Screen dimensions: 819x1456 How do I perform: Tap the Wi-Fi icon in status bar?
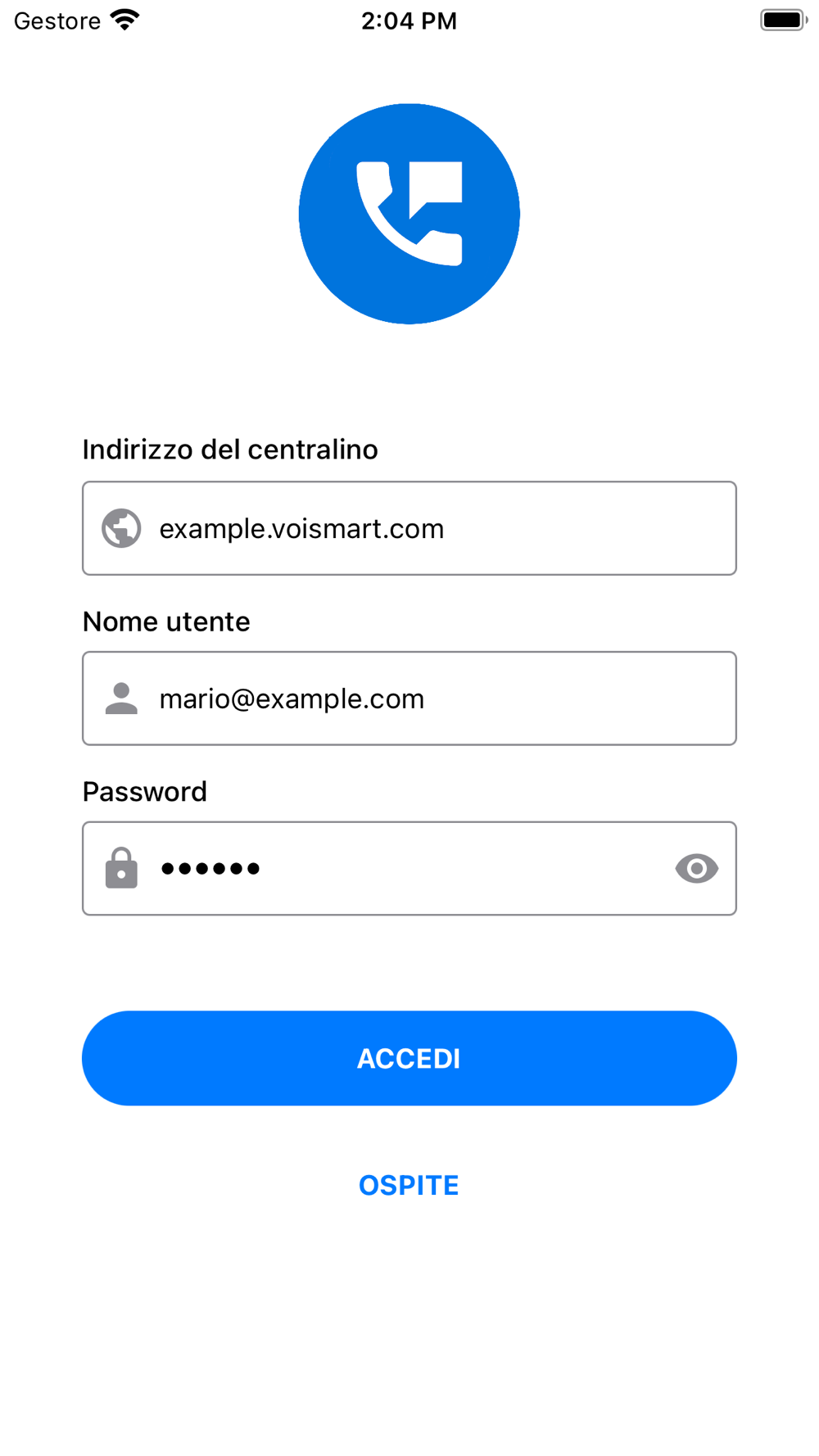click(x=125, y=20)
